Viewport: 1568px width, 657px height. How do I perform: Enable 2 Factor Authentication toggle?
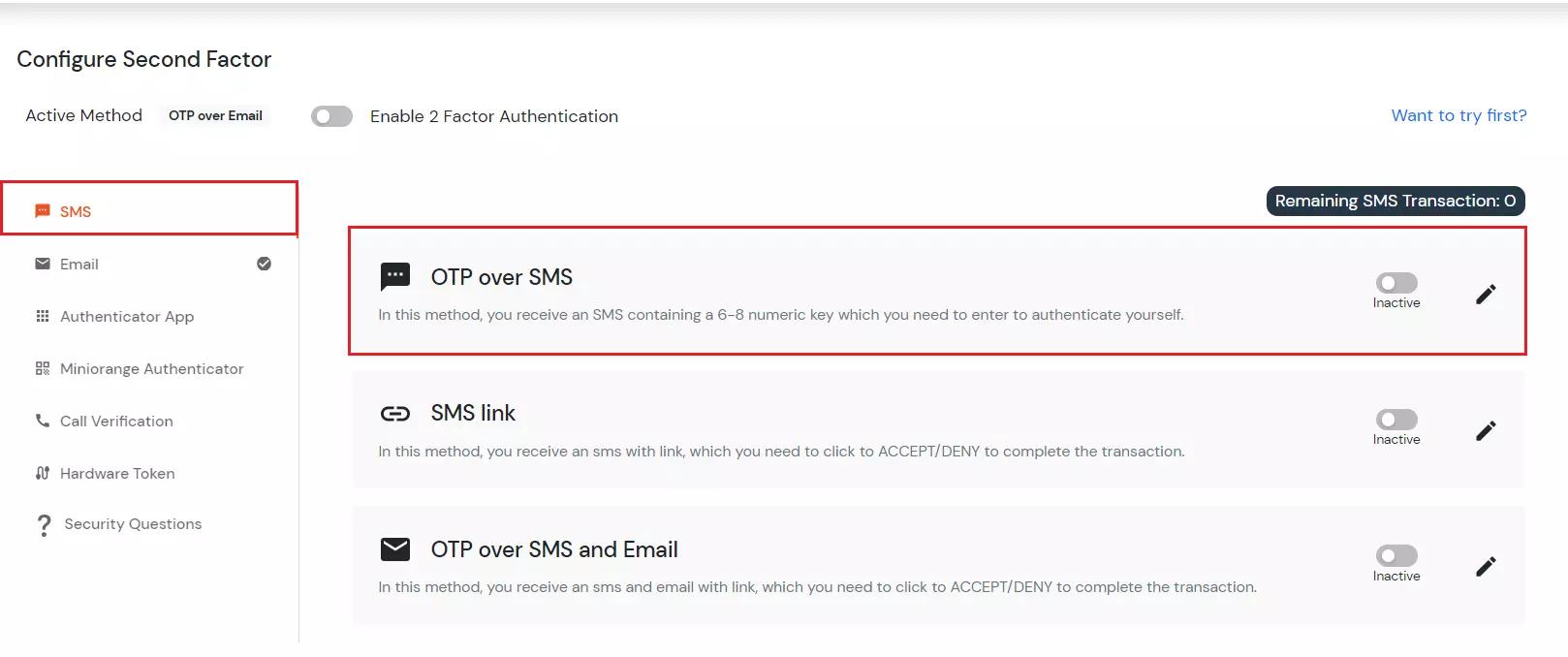[331, 115]
